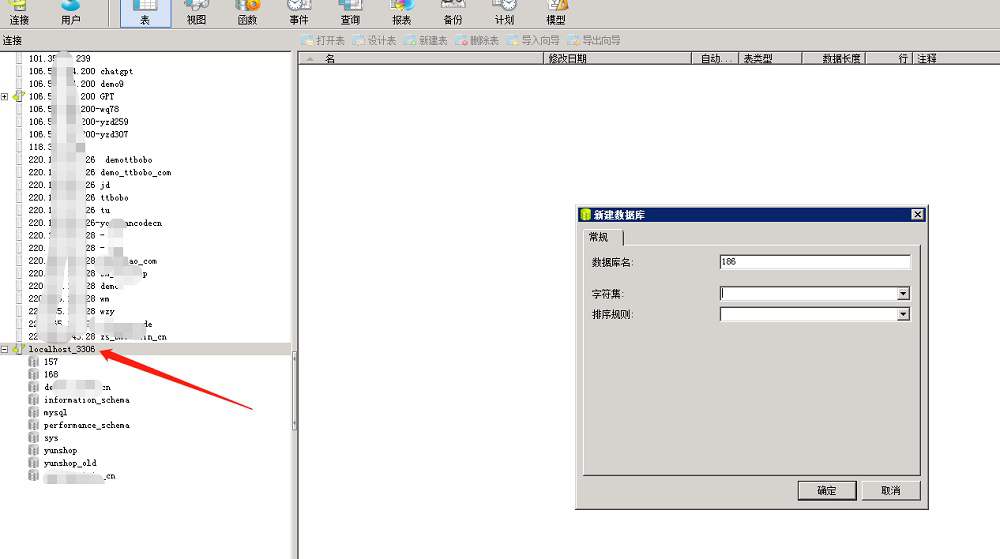Select the 模型 (Model) toolbar icon
This screenshot has width=1000, height=559.
pyautogui.click(x=556, y=12)
